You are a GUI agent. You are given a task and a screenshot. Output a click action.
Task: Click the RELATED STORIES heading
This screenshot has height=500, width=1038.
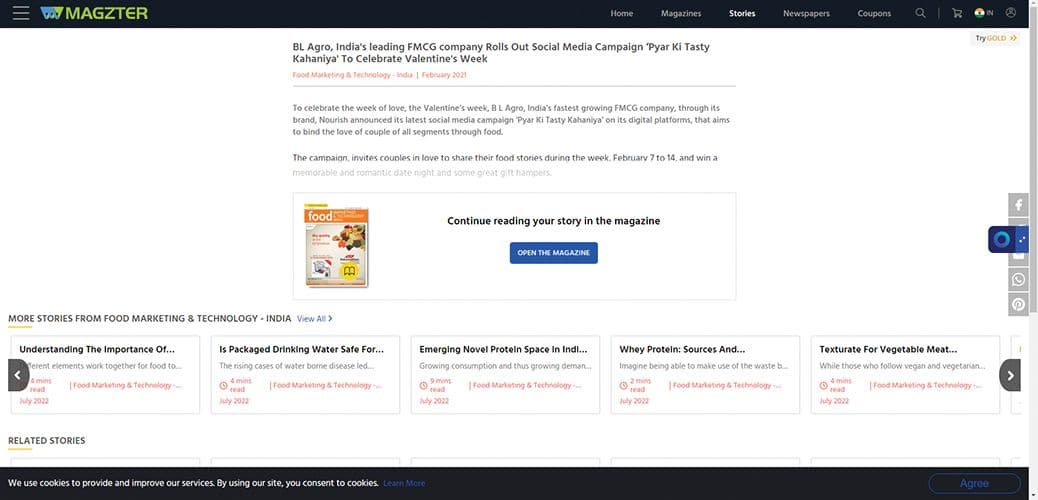(x=46, y=440)
